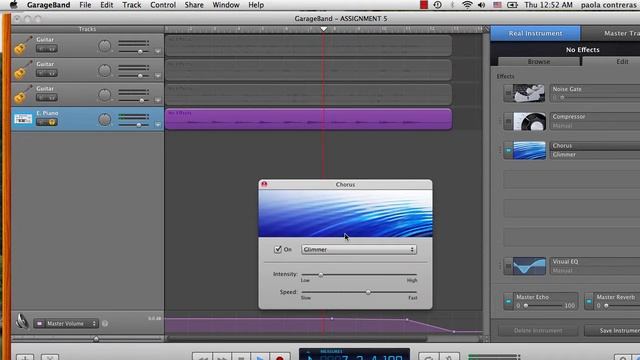Open the Control menu
Image resolution: width=640 pixels, height=360 pixels.
tap(163, 5)
